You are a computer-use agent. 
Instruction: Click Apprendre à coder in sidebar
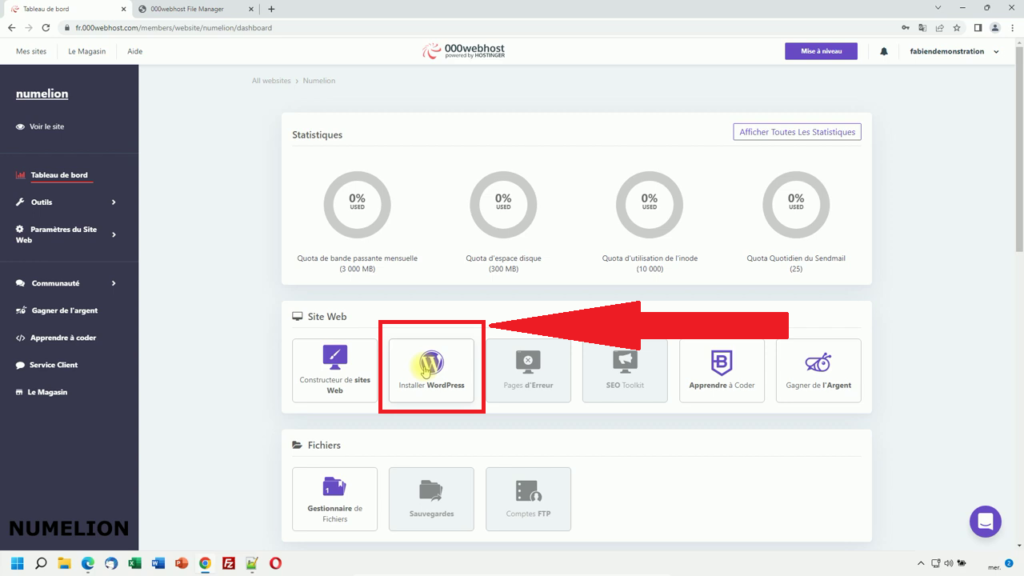click(56, 338)
